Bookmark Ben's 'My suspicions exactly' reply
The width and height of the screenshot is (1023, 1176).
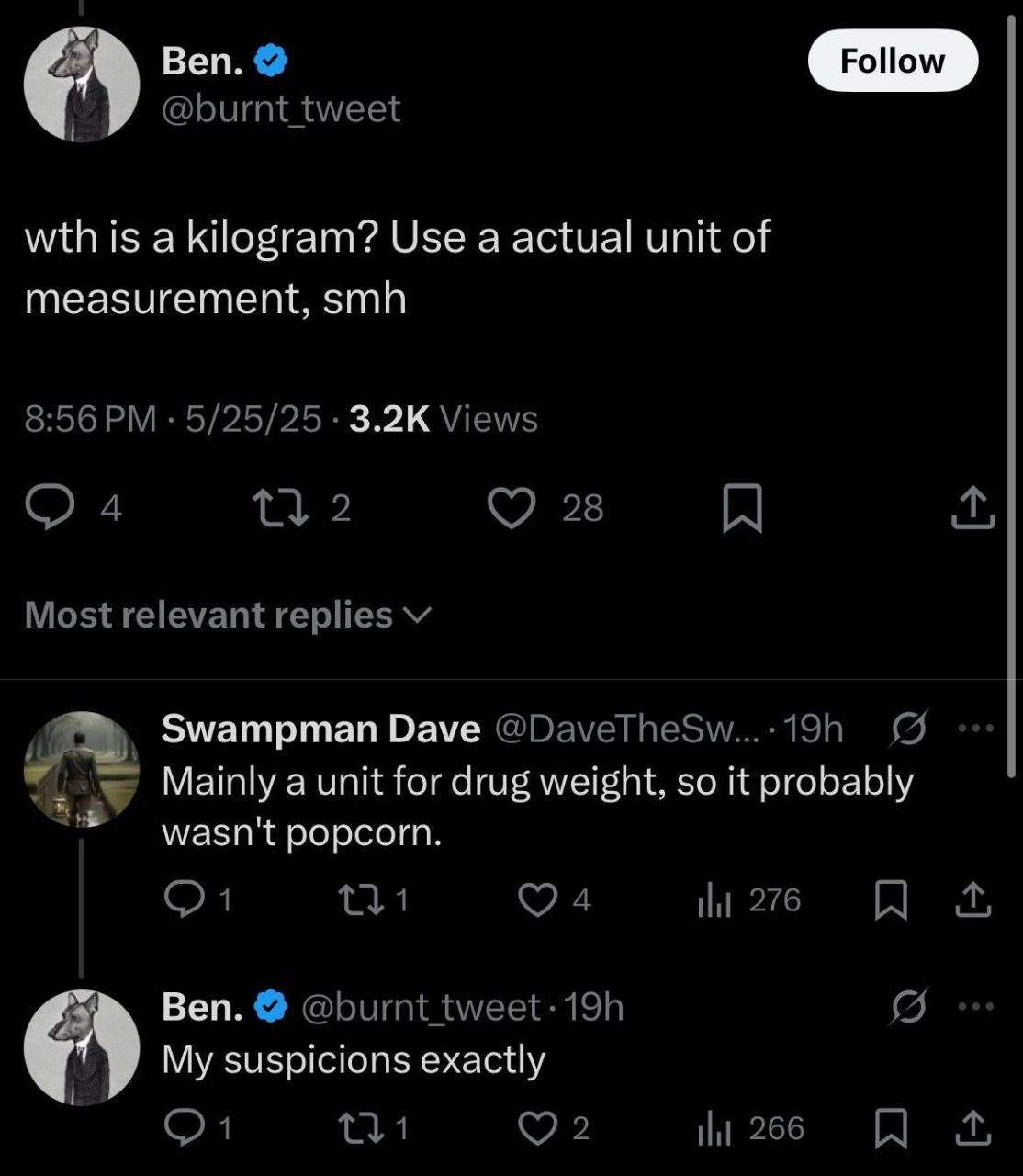click(x=891, y=1128)
